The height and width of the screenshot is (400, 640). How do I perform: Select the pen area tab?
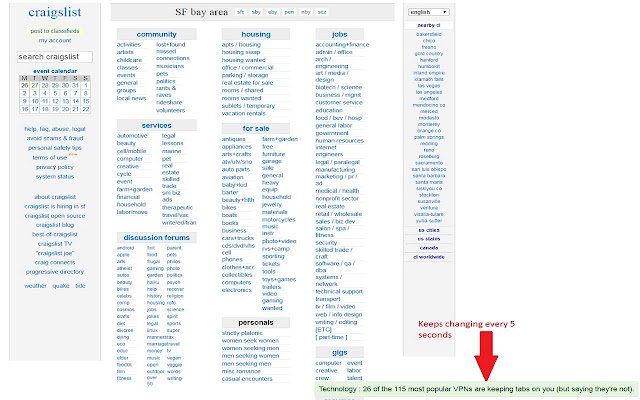click(289, 12)
